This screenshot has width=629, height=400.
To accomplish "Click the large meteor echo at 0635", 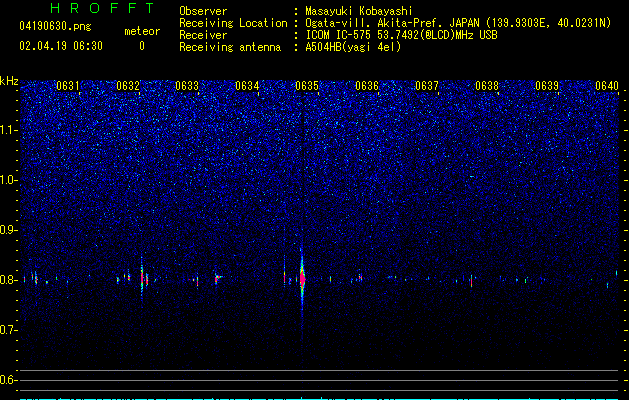I will (302, 279).
